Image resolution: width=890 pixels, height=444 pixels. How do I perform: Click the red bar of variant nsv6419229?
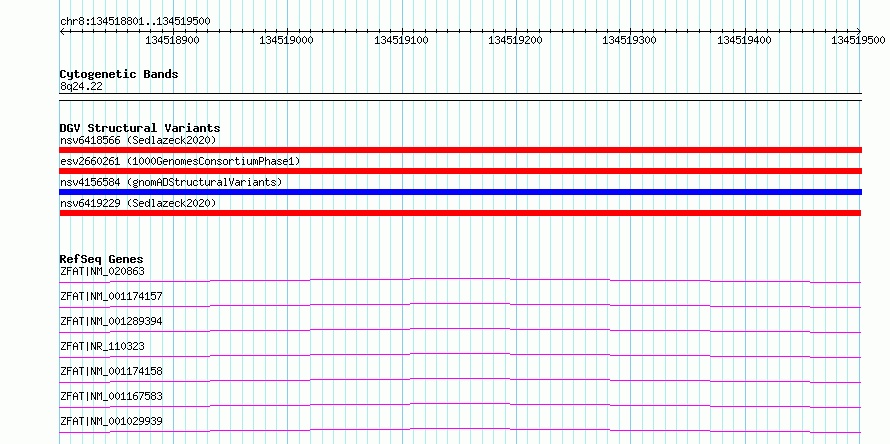click(x=461, y=213)
